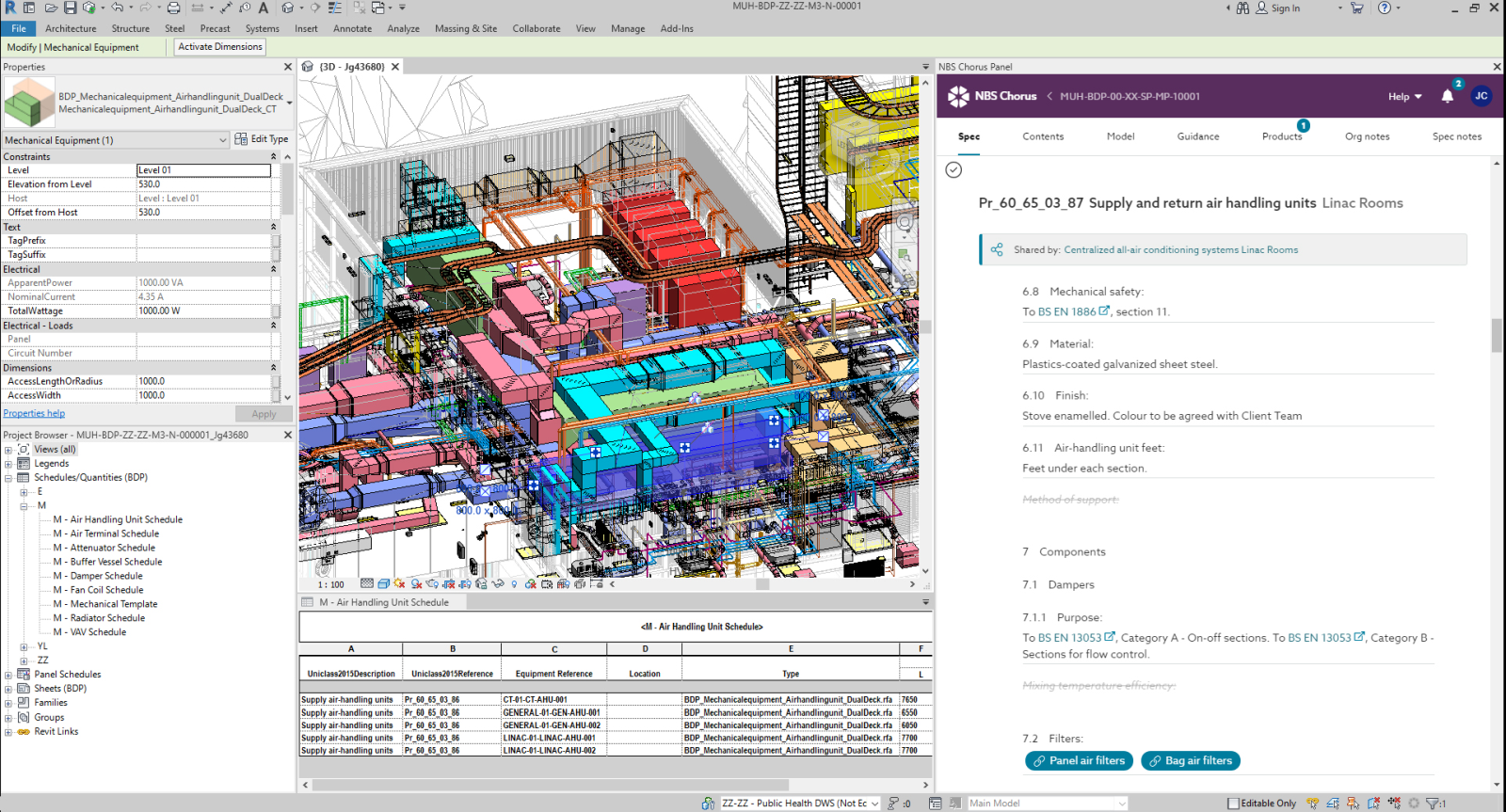
Task: Select the Text tool icon in toolbar
Action: [x=264, y=8]
